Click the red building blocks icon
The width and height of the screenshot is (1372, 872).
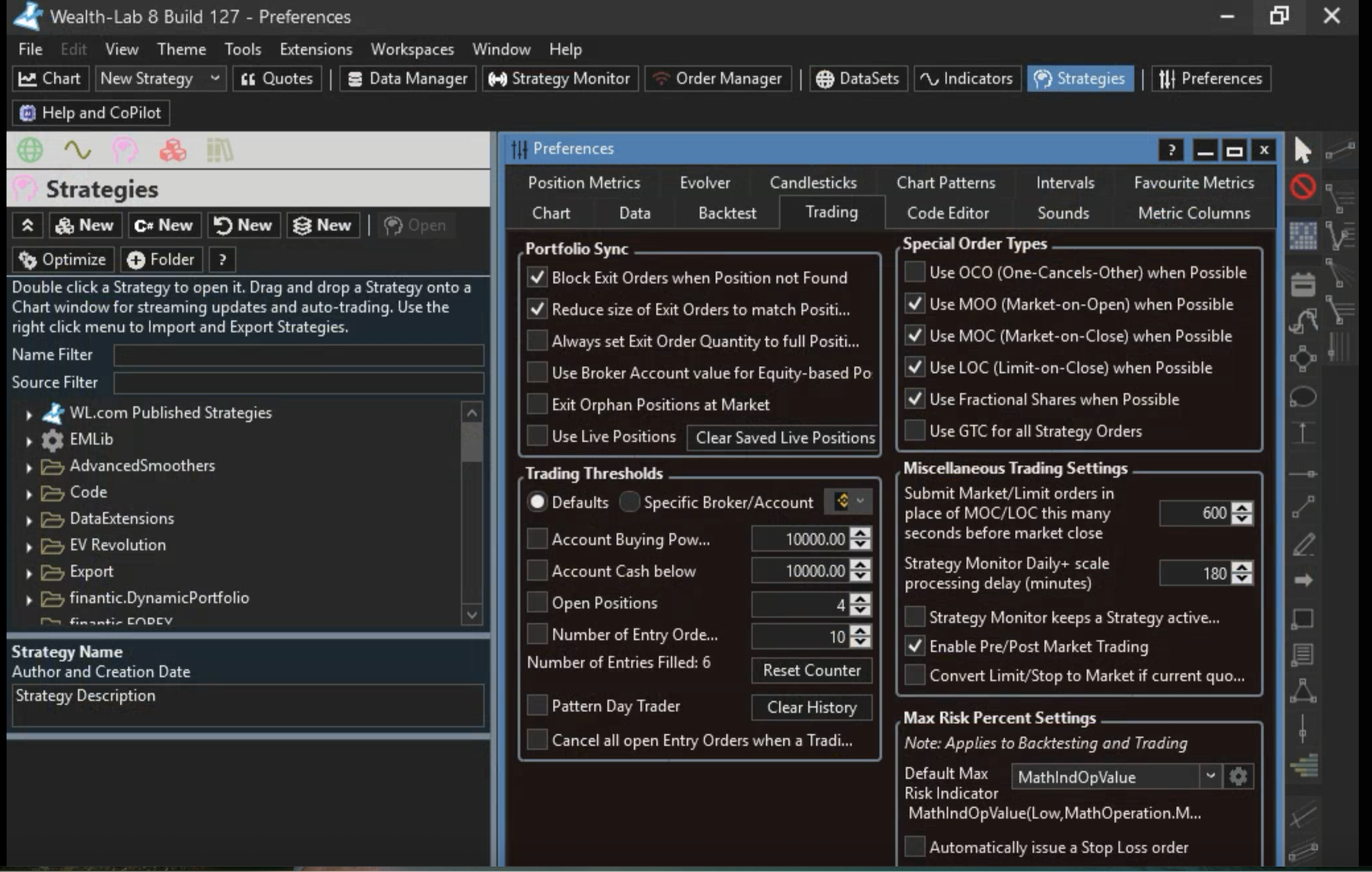tap(172, 150)
